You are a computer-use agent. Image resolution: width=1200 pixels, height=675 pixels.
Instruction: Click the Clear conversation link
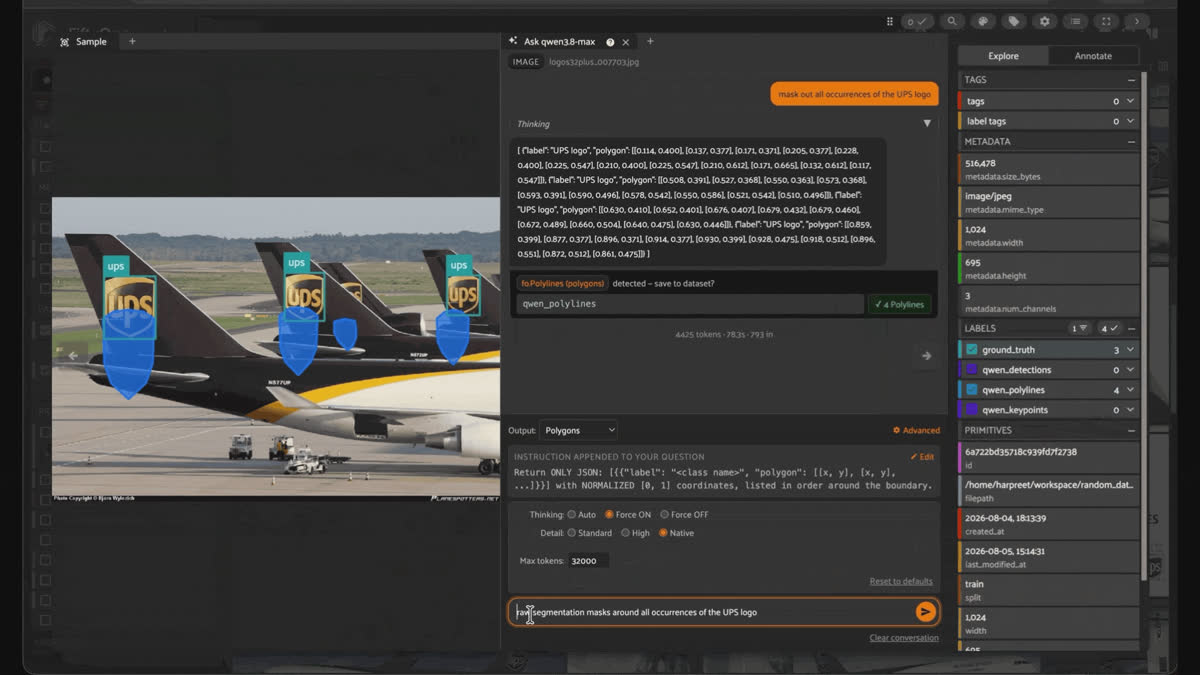(x=904, y=638)
